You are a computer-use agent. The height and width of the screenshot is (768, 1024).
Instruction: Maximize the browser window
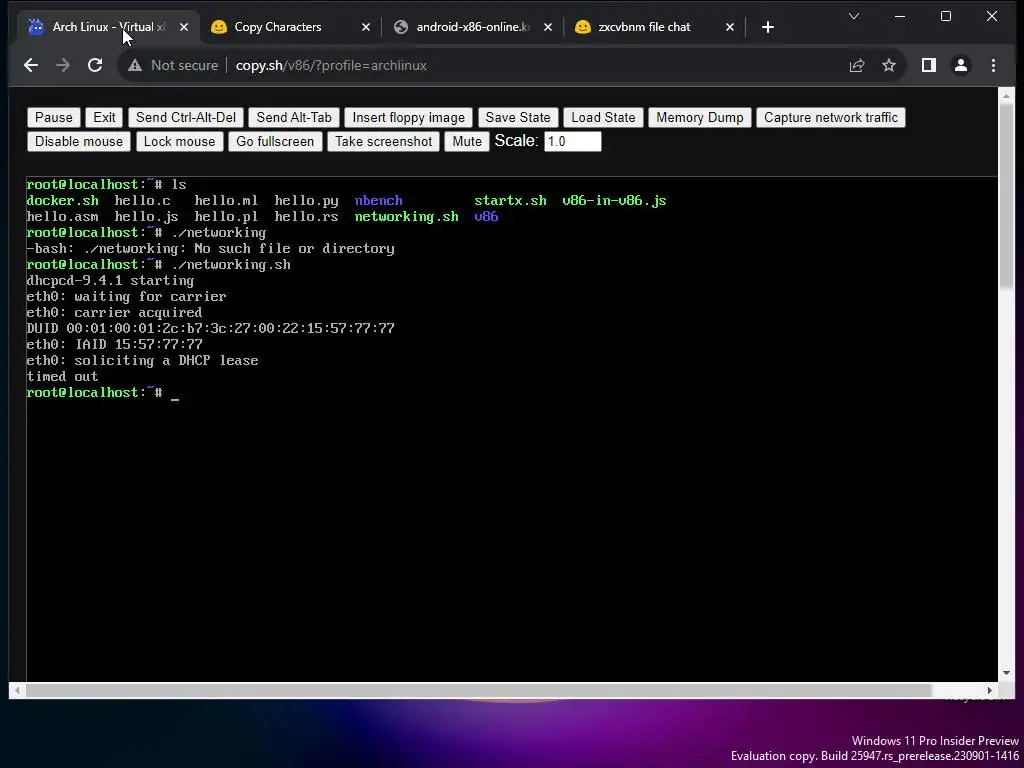click(x=946, y=16)
